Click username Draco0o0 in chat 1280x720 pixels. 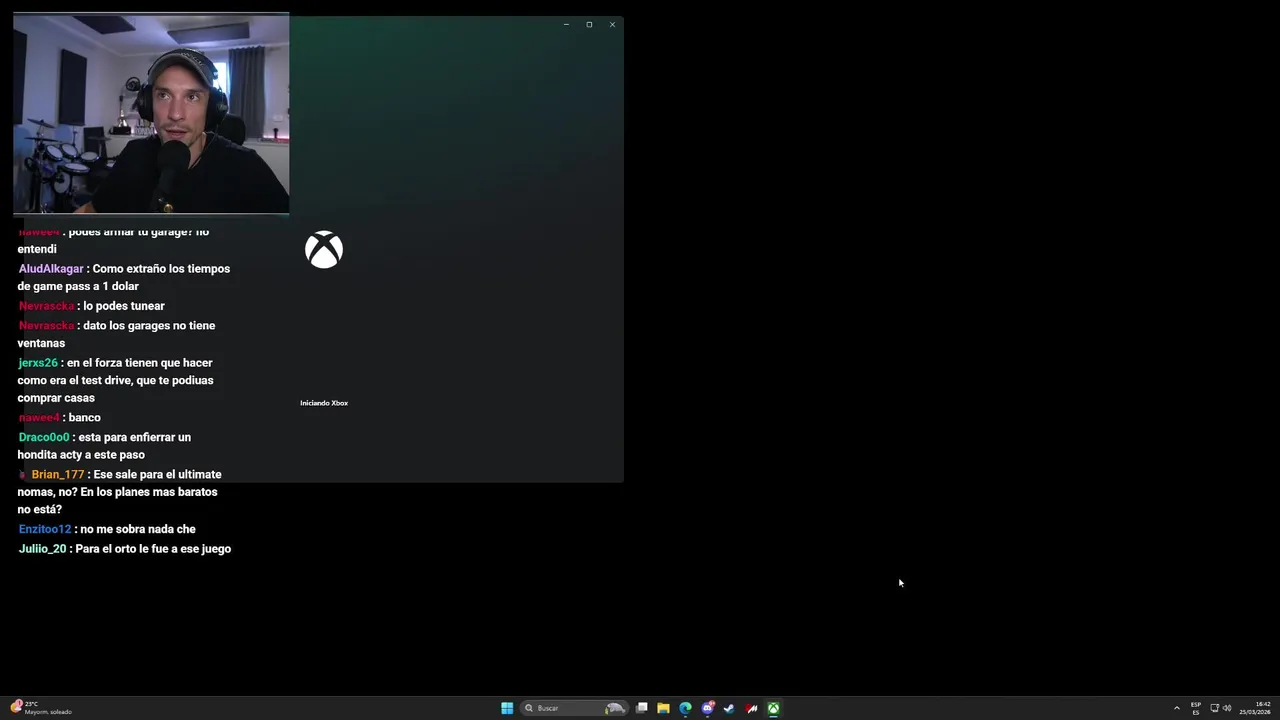coord(44,437)
